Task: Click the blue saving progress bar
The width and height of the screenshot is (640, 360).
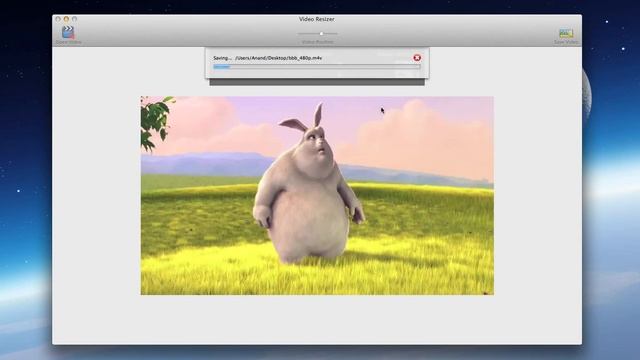Action: pyautogui.click(x=317, y=67)
